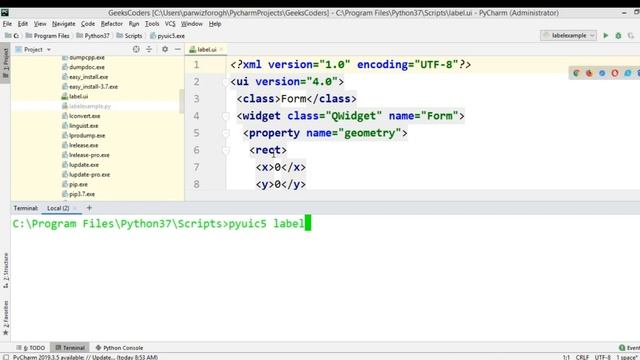
Task: Select label.ui in project tree
Action: [75, 96]
